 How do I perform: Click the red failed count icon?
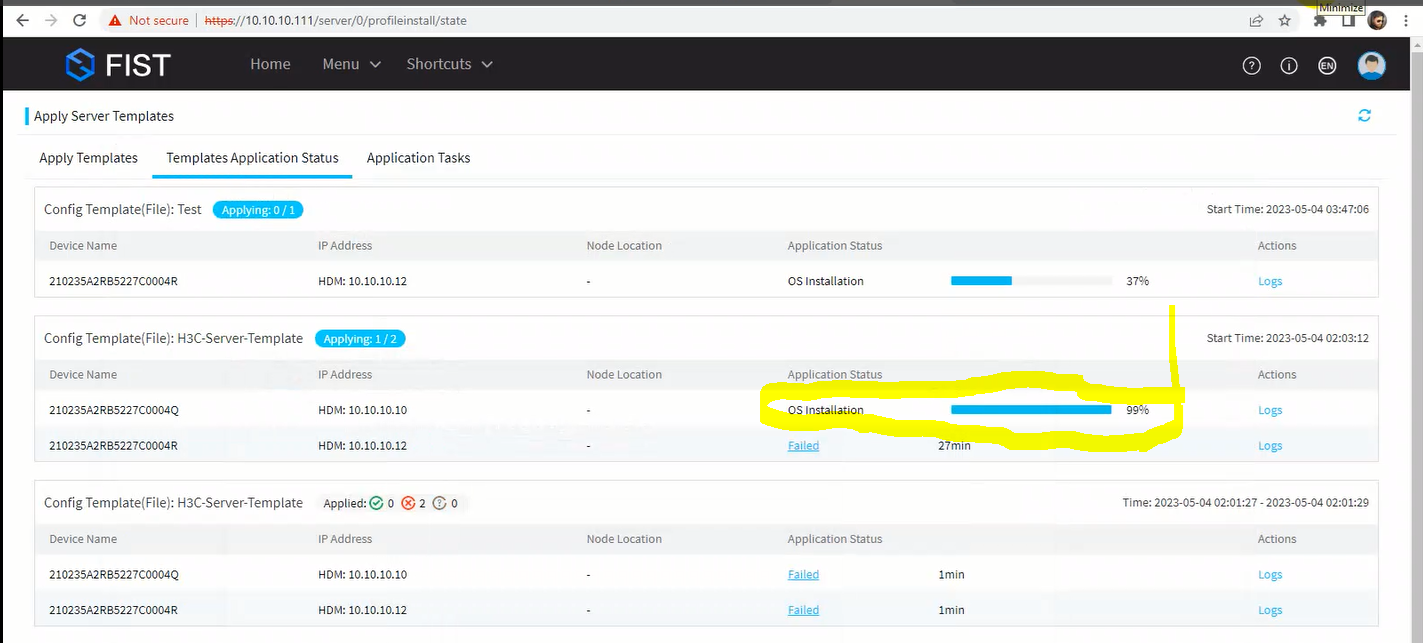[408, 503]
